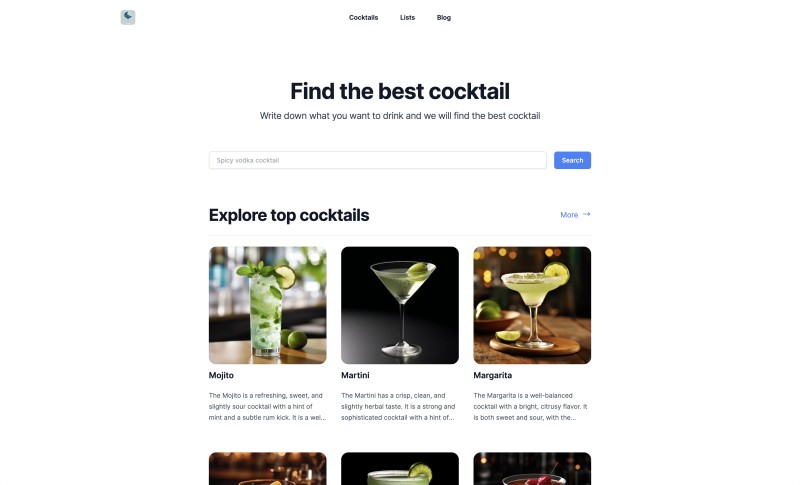Viewport: 800px width, 485px height.
Task: Select the Martini description text
Action: pyautogui.click(x=399, y=406)
